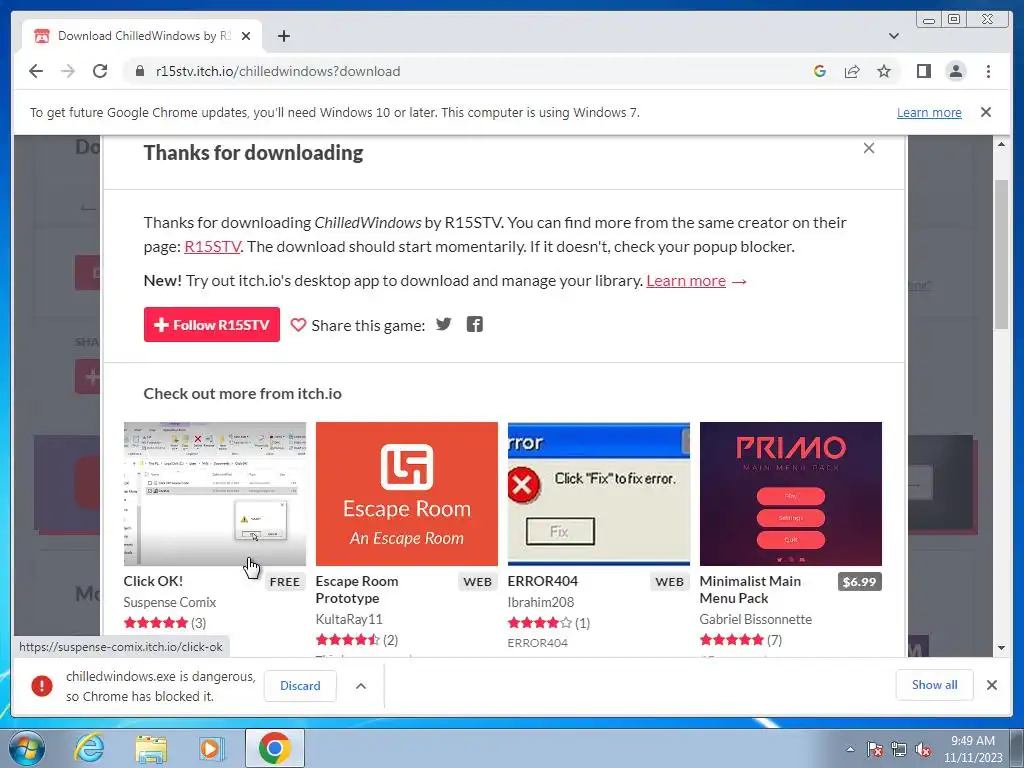Open KultaRay11 author page
The width and height of the screenshot is (1024, 768).
pos(349,619)
